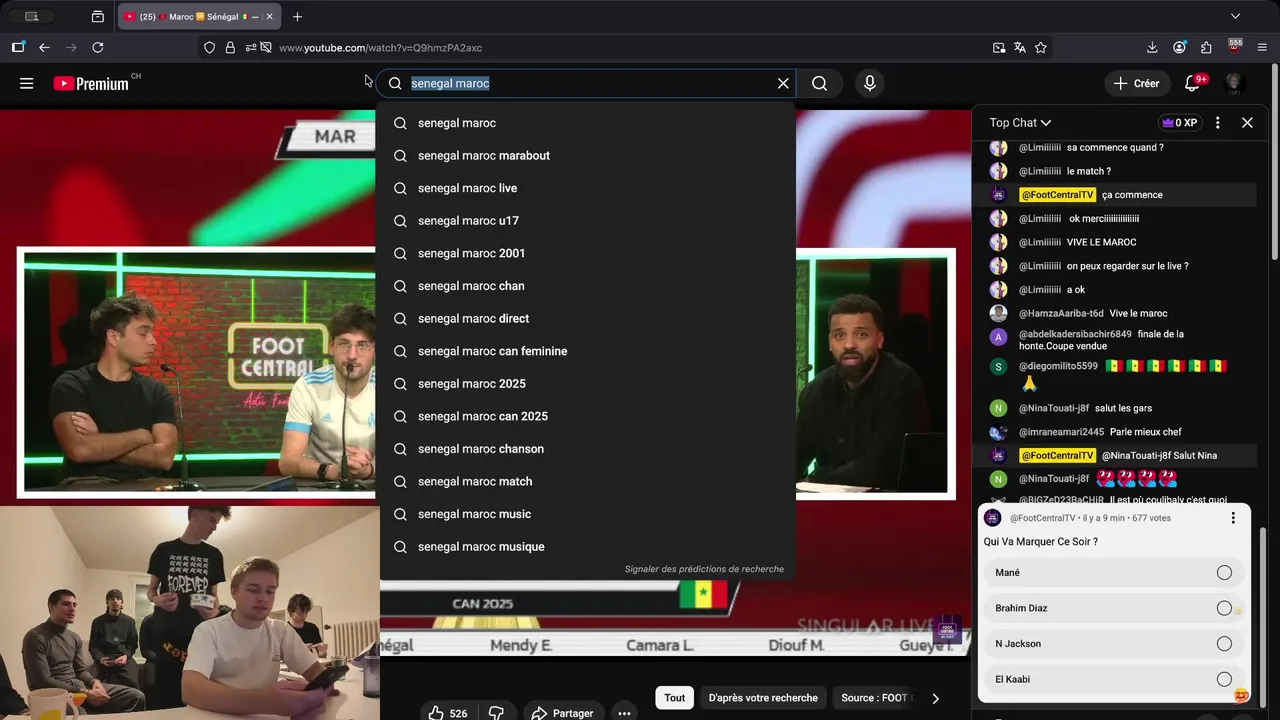Image resolution: width=1280 pixels, height=720 pixels.
Task: Start voice search with microphone icon
Action: pyautogui.click(x=870, y=84)
